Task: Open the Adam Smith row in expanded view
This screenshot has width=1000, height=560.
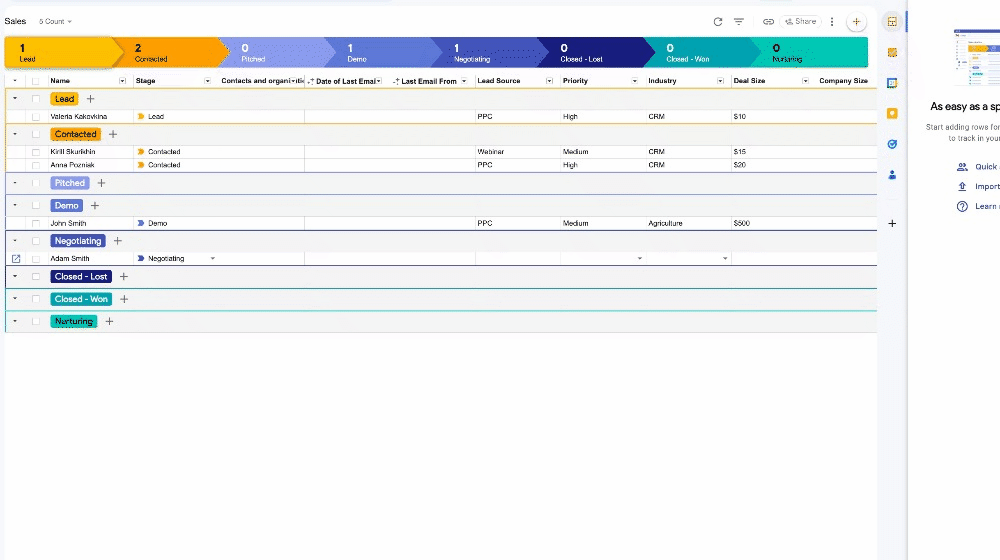Action: pyautogui.click(x=16, y=258)
